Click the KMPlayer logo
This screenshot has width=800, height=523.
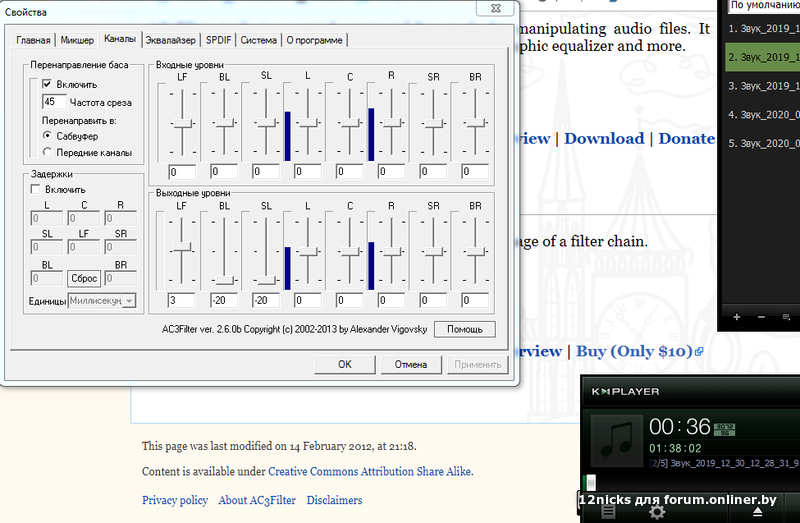(x=626, y=391)
